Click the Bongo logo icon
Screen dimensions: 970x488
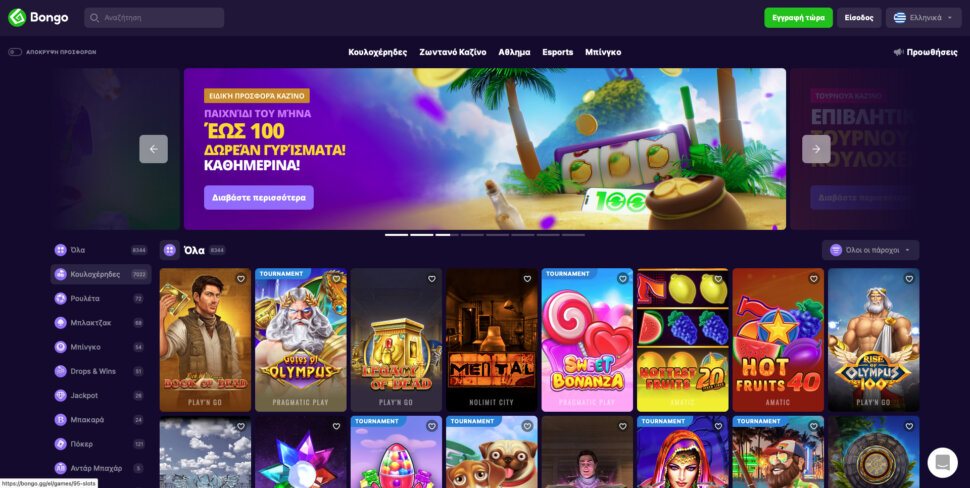[x=17, y=17]
